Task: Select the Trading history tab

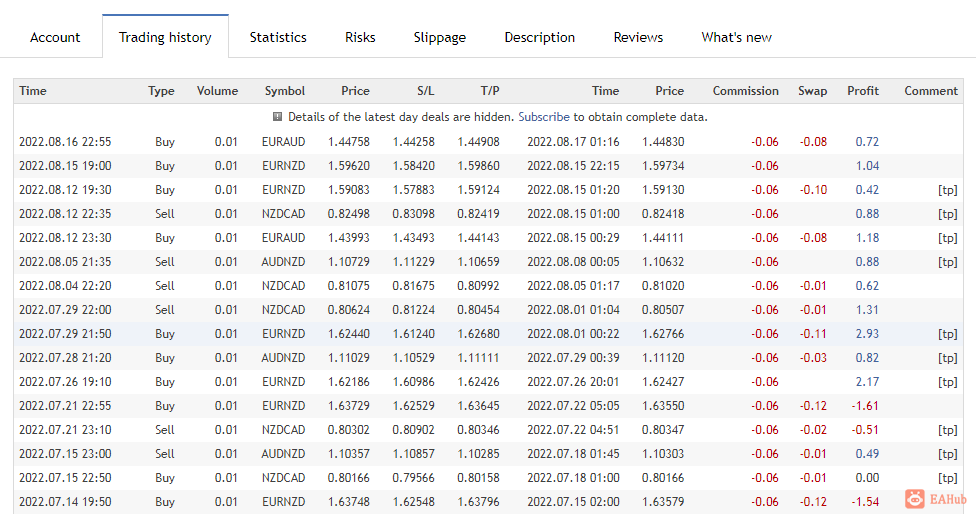Action: click(165, 37)
